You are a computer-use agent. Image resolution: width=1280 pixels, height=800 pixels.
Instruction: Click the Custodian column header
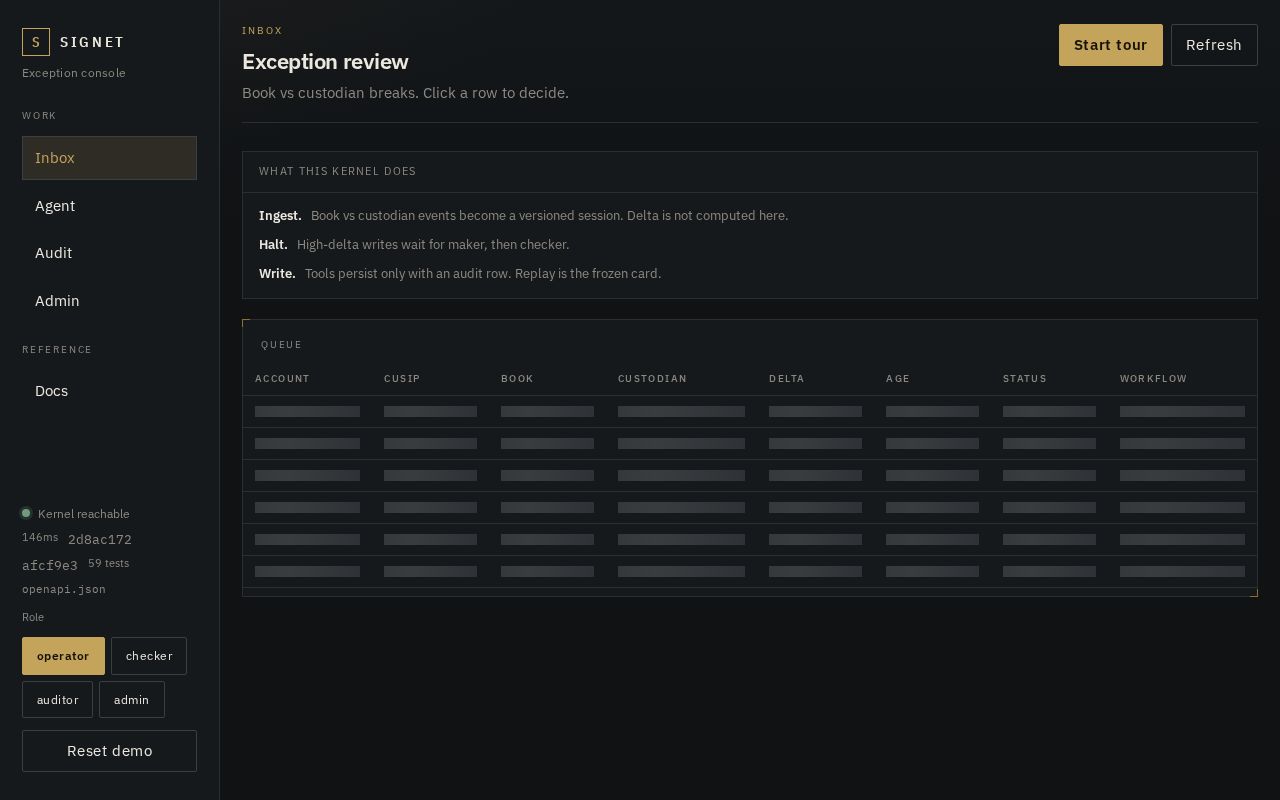coord(652,378)
